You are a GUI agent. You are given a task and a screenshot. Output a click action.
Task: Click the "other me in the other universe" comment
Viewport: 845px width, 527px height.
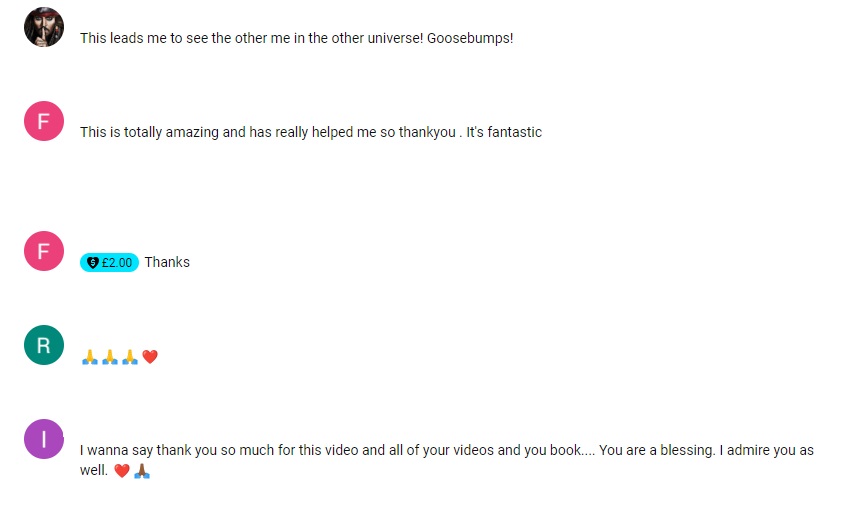[296, 38]
